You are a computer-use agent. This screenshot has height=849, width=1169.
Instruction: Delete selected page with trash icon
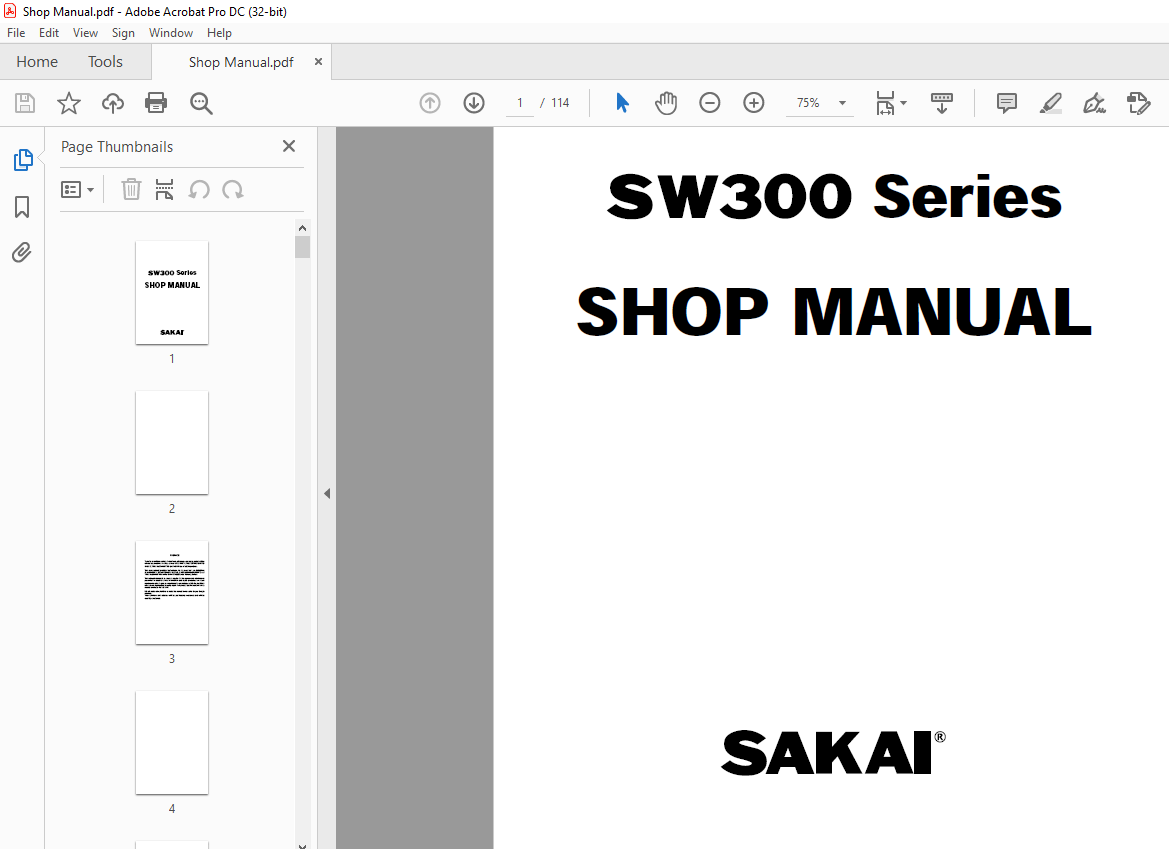[131, 189]
